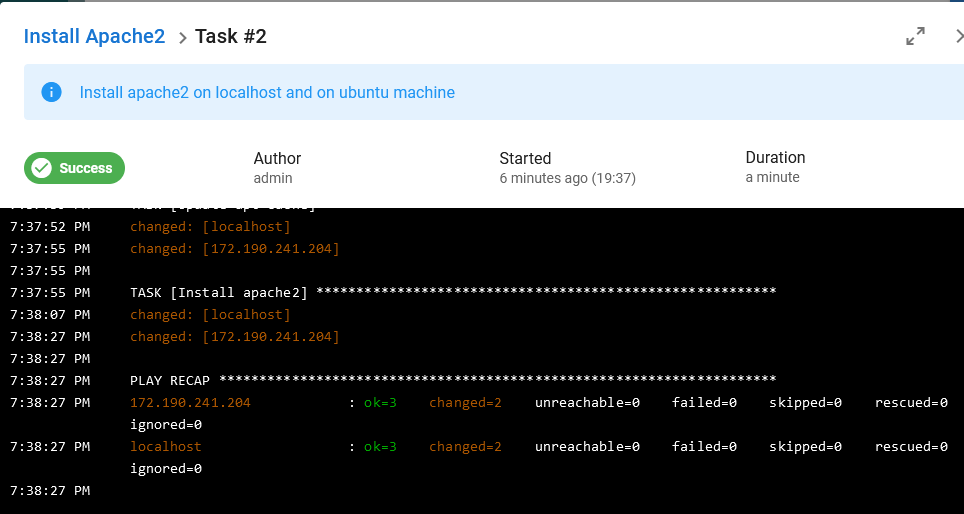Click 'changed: [localhost]' at 7:37:52 PM
Screen dimensions: 964x514
click(210, 226)
